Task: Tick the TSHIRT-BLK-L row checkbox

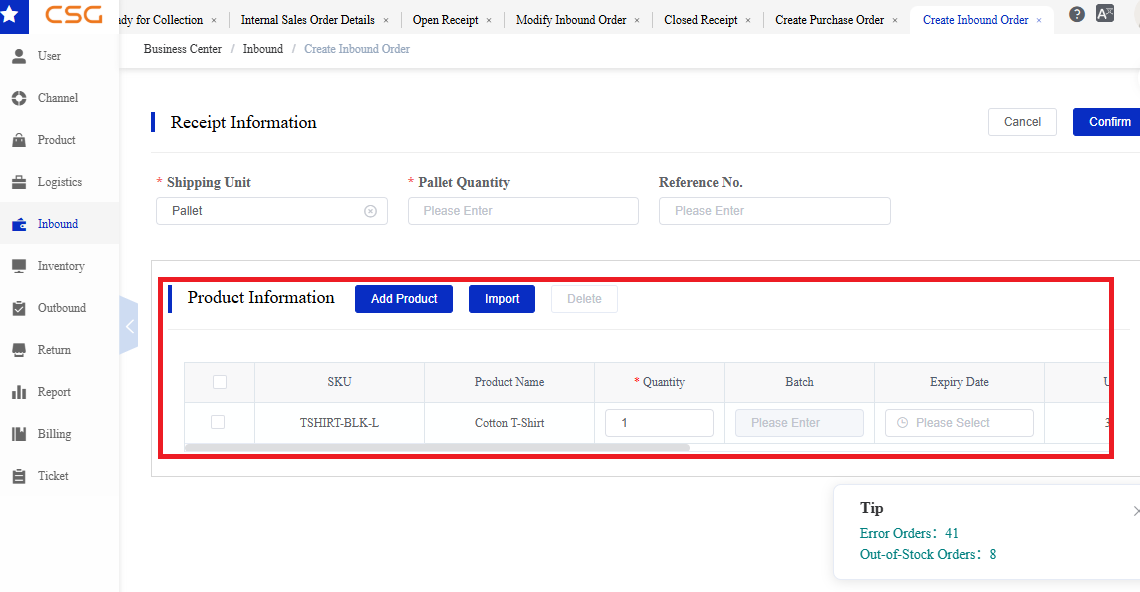Action: click(x=217, y=422)
